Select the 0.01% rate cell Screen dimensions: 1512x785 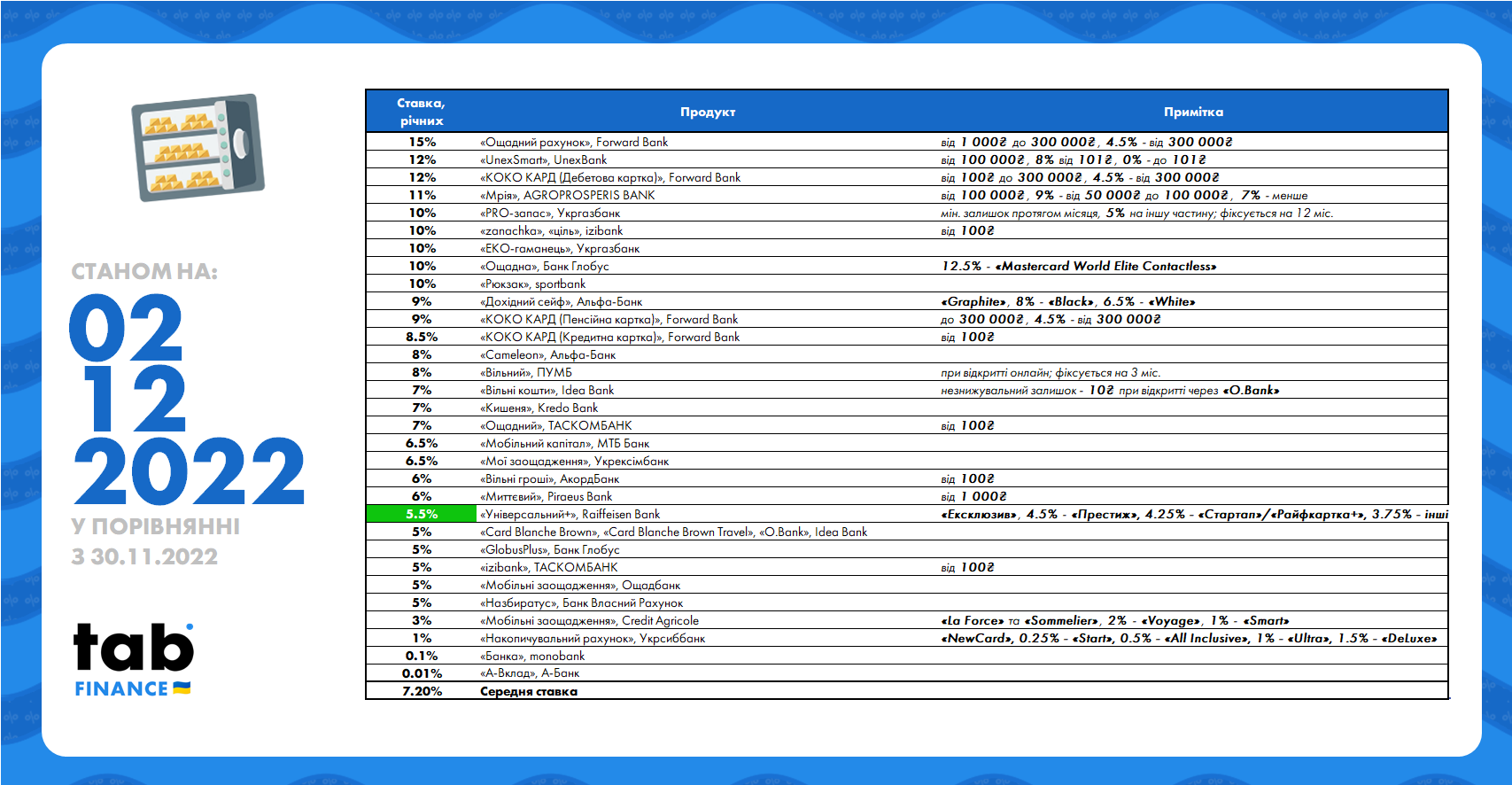coord(422,673)
